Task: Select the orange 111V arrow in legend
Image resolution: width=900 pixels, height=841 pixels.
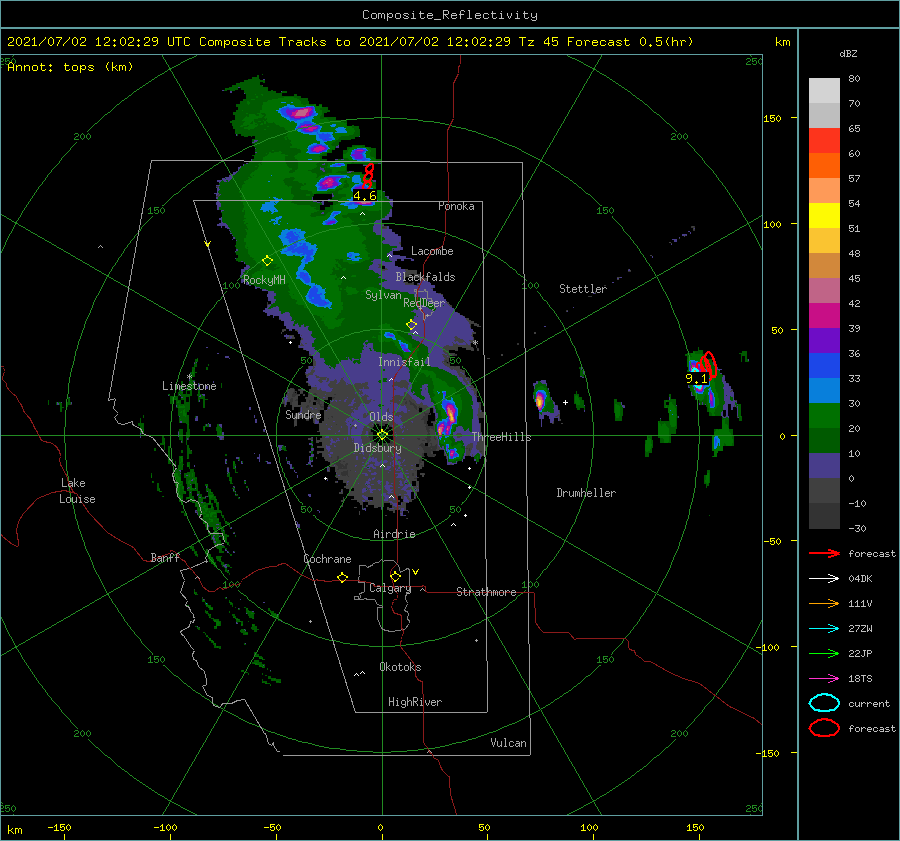Action: 824,603
